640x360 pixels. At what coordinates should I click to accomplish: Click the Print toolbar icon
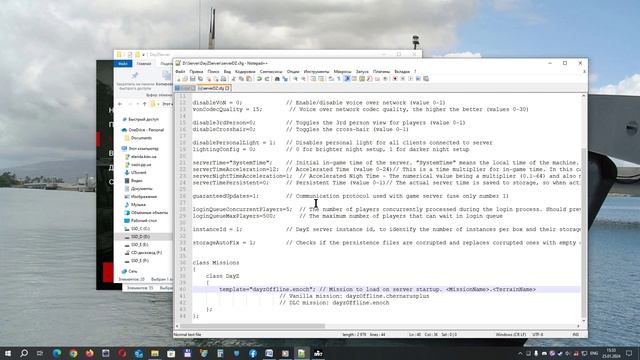(x=223, y=79)
